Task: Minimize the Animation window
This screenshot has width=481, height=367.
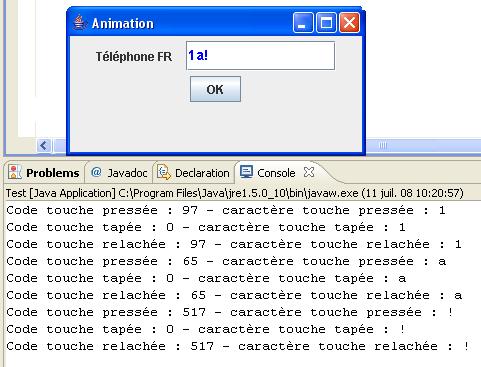Action: point(303,23)
